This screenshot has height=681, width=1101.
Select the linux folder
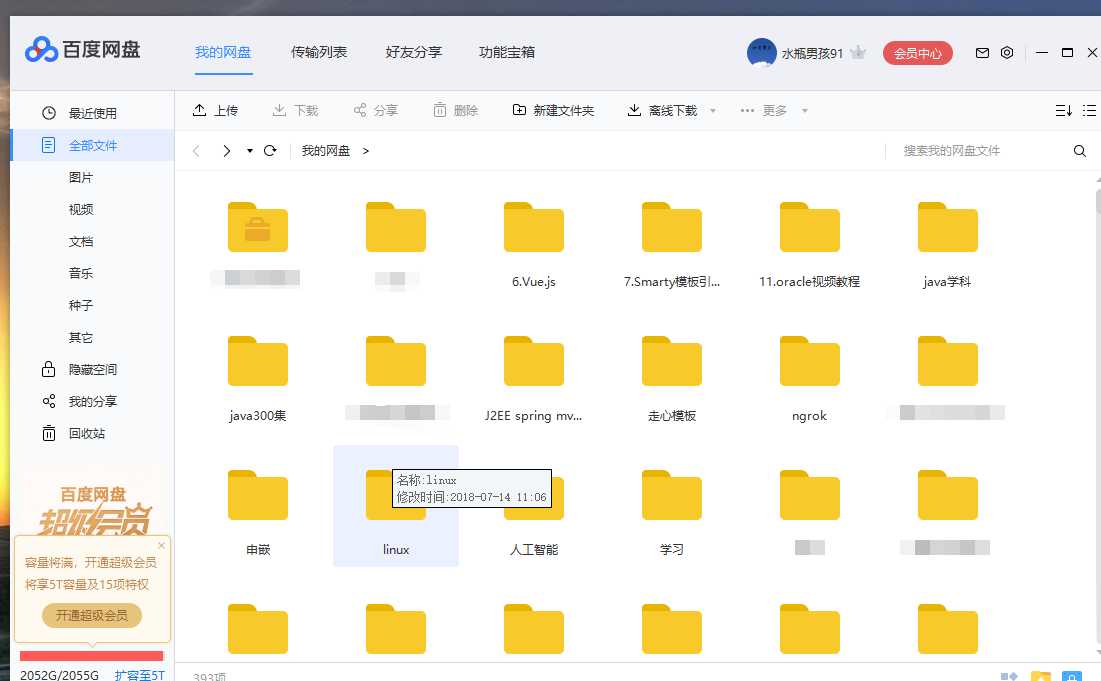[x=396, y=506]
